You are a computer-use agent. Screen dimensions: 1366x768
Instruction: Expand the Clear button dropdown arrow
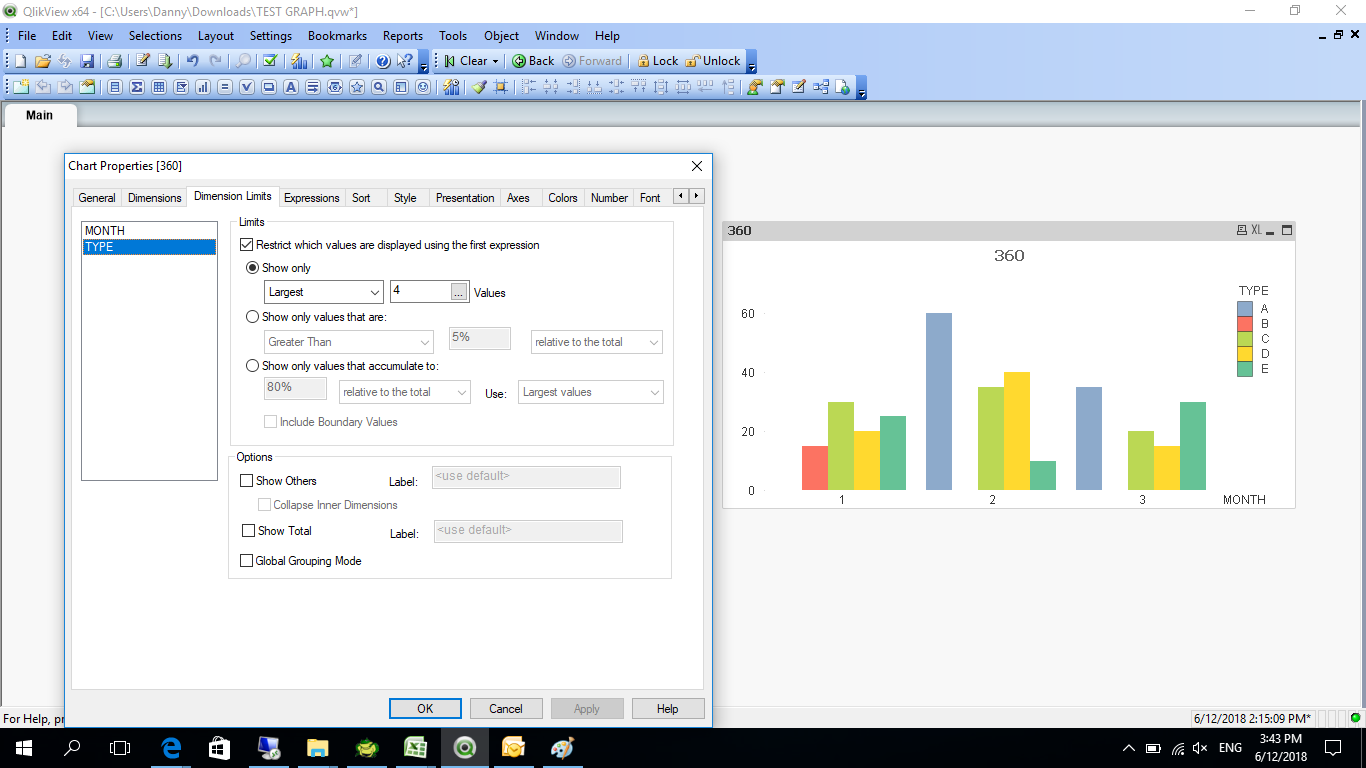pyautogui.click(x=495, y=61)
